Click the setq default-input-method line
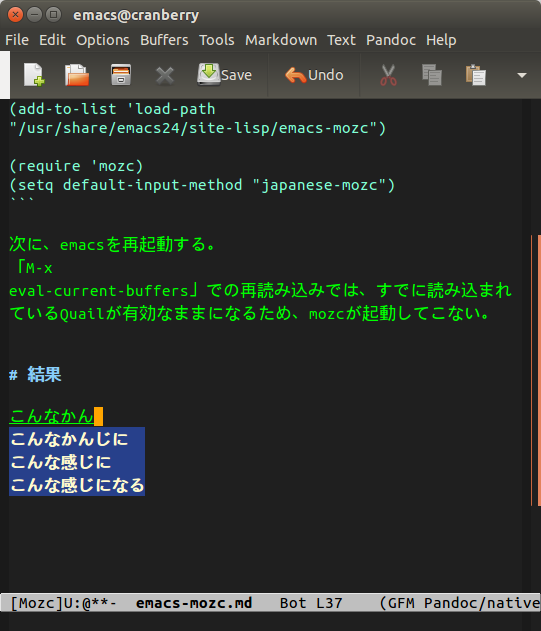 coord(202,185)
